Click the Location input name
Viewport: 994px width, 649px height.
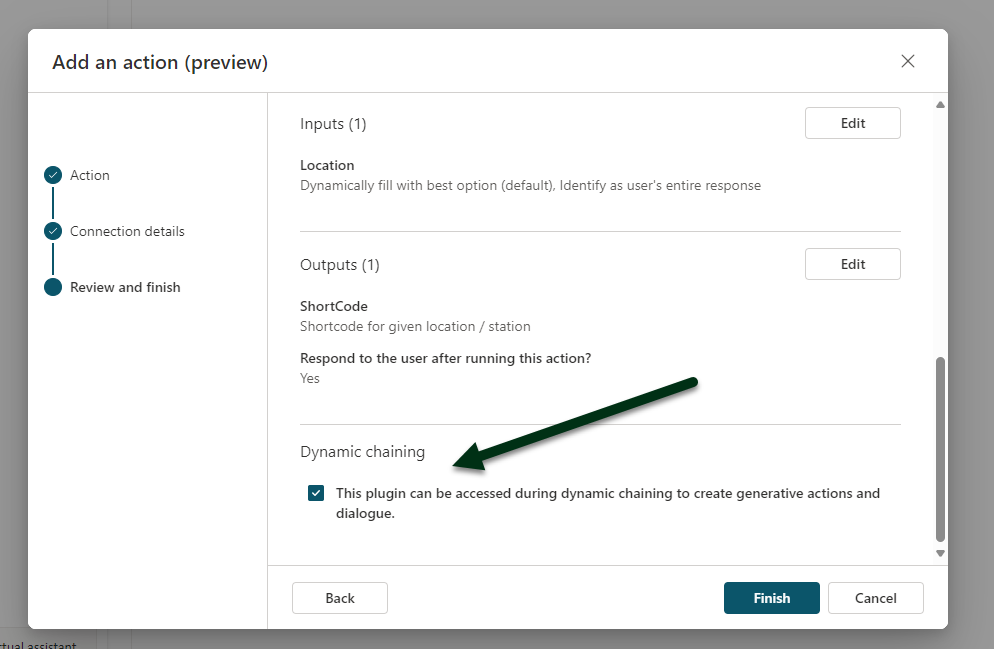coord(327,165)
